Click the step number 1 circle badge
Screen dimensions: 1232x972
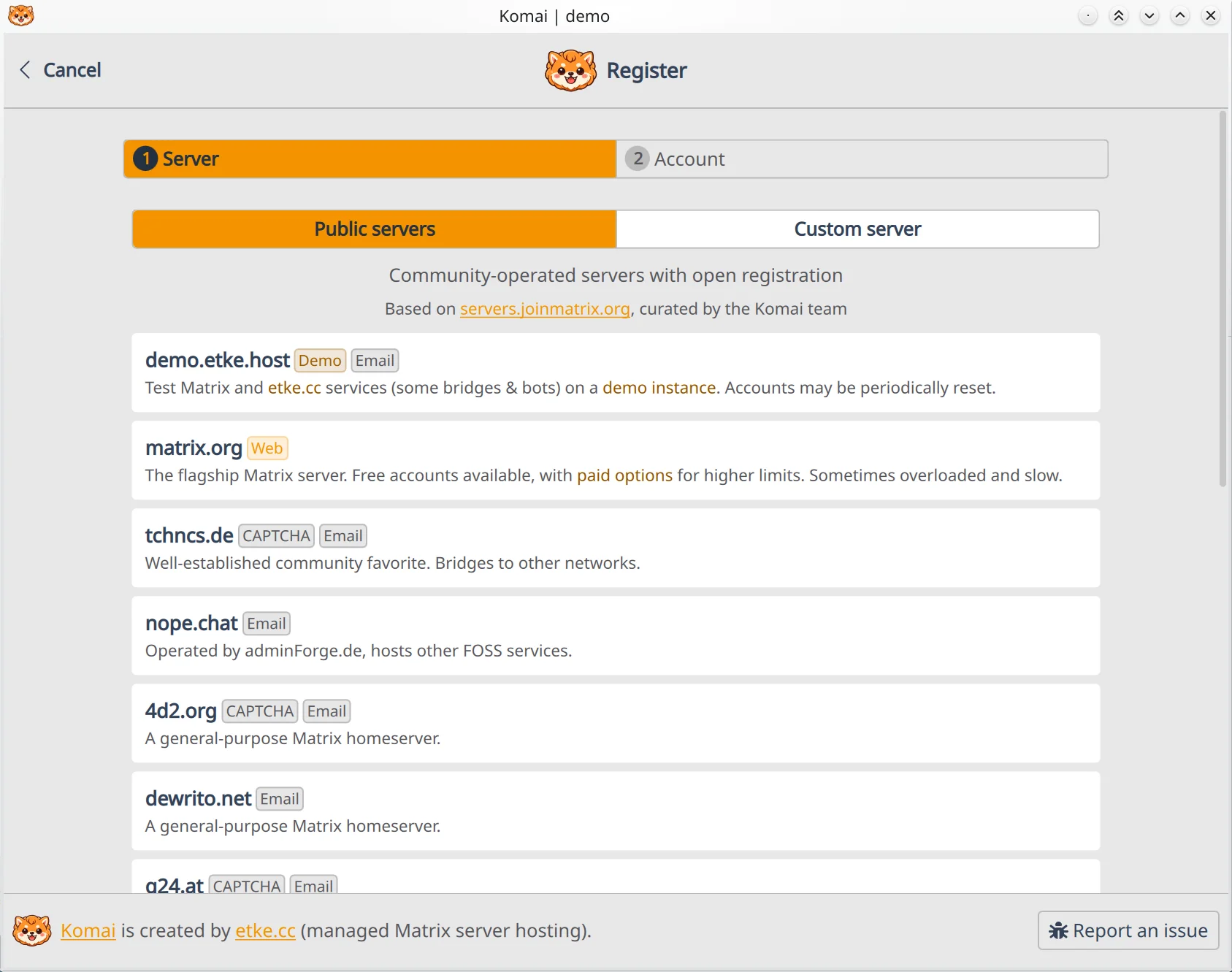coord(145,158)
